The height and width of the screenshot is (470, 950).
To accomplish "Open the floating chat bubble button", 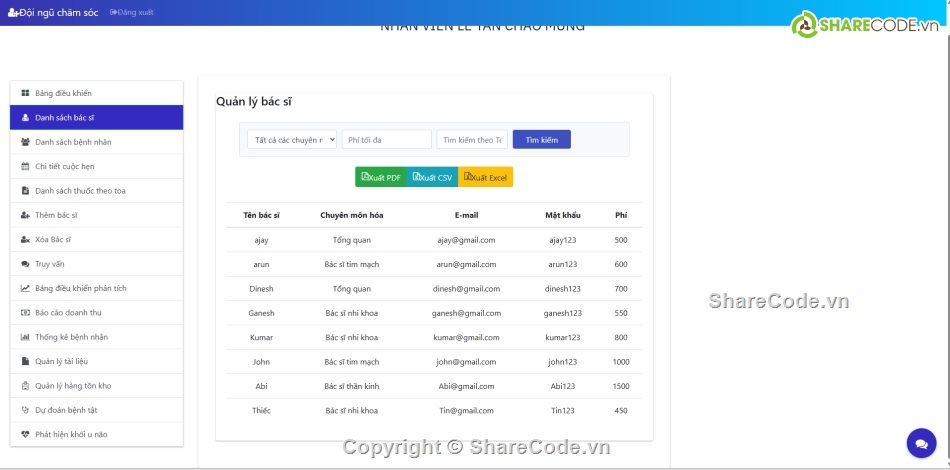I will tap(922, 443).
